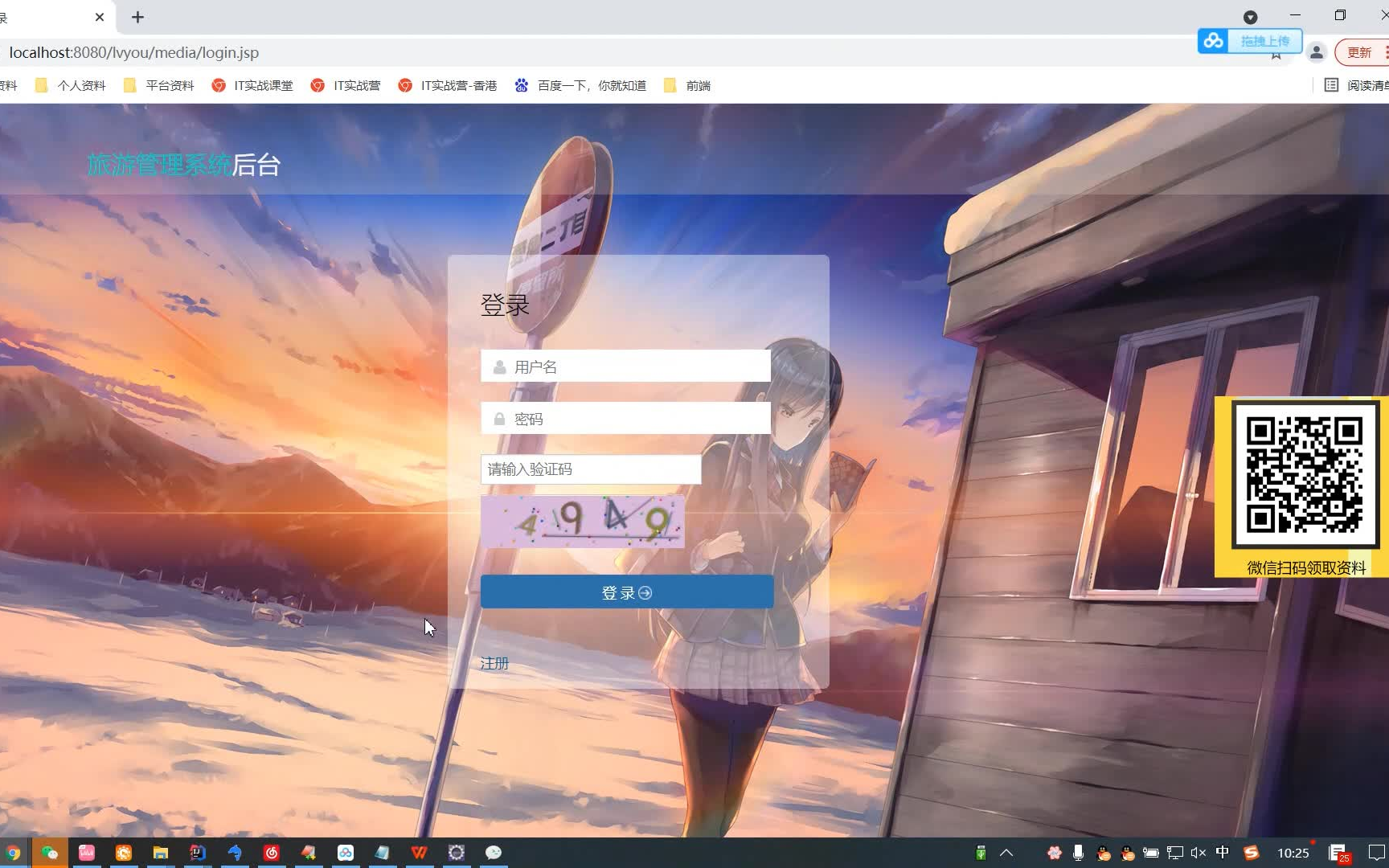
Task: Open a new browser tab with plus button
Action: [137, 17]
